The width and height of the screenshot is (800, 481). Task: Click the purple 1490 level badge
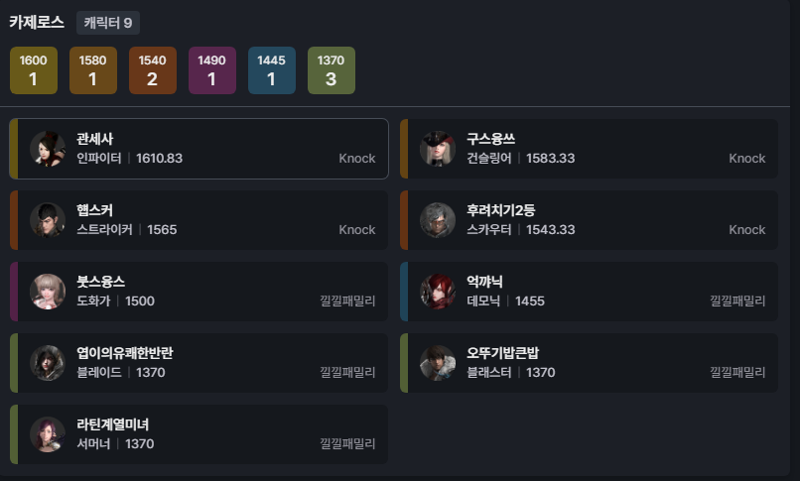212,70
